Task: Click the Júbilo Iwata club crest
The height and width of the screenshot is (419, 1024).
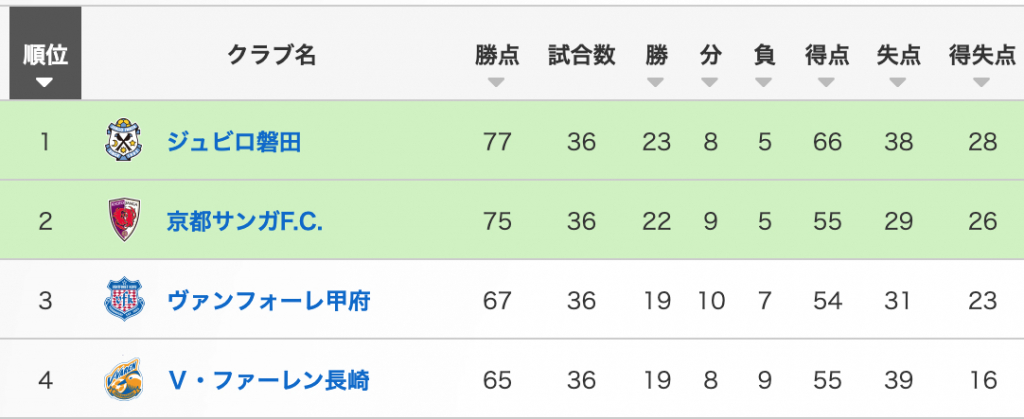Action: click(124, 141)
